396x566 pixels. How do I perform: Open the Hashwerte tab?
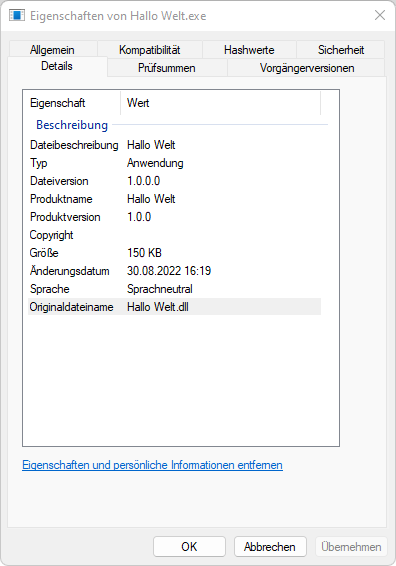pos(249,49)
